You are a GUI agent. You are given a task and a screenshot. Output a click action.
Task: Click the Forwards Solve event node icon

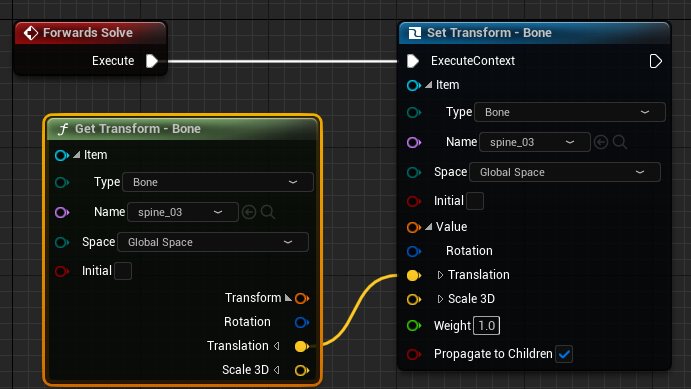(x=31, y=33)
